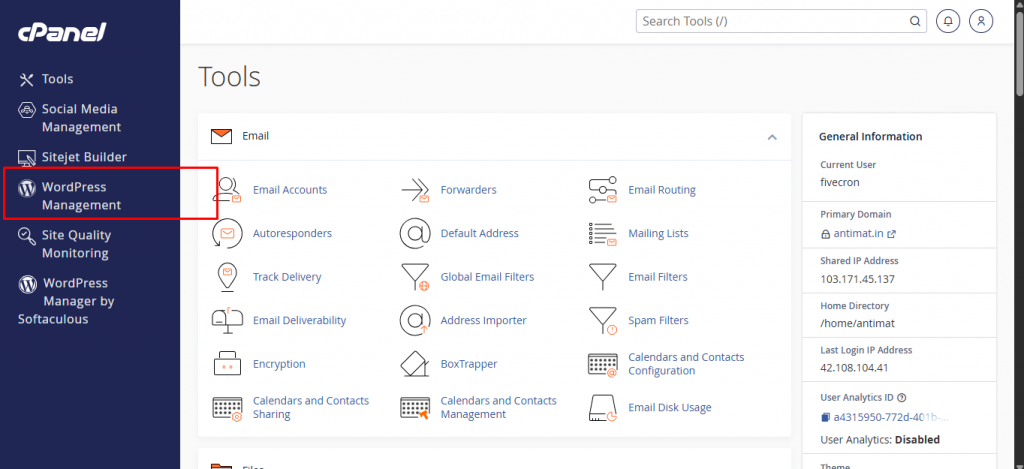Open the Email Disk Usage link
The width and height of the screenshot is (1024, 469).
pyautogui.click(x=669, y=408)
